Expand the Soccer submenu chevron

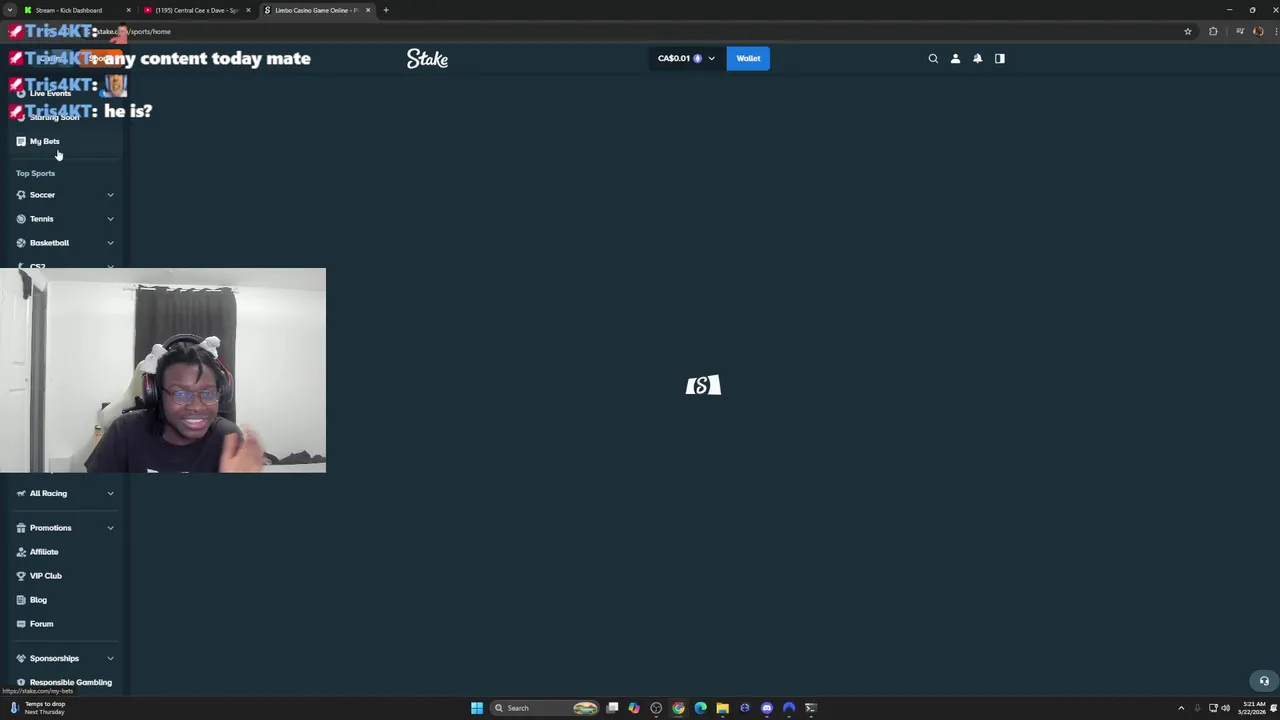click(110, 195)
